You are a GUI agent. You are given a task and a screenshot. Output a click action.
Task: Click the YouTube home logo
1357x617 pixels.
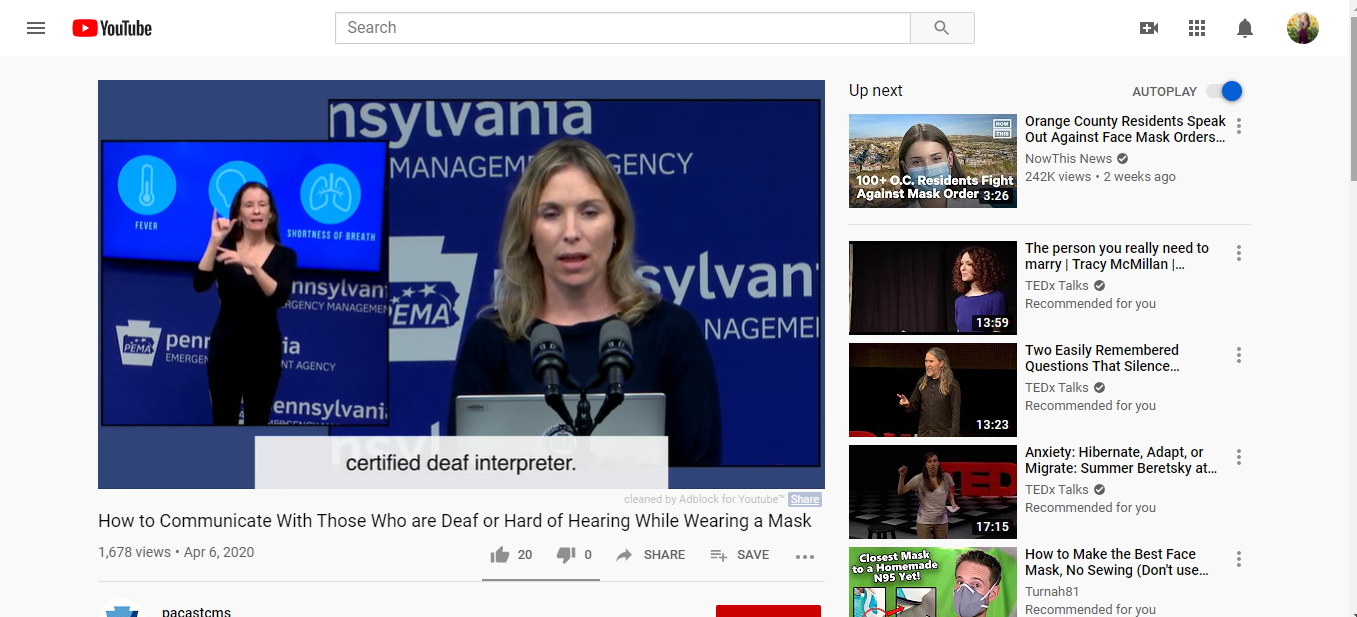coord(112,28)
